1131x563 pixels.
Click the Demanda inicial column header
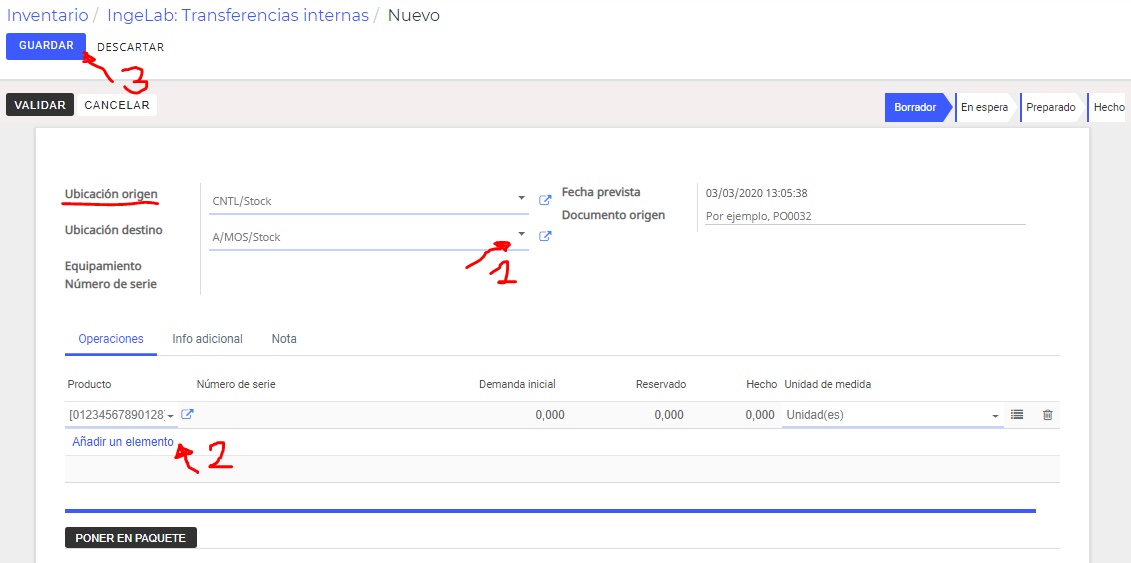pyautogui.click(x=517, y=384)
